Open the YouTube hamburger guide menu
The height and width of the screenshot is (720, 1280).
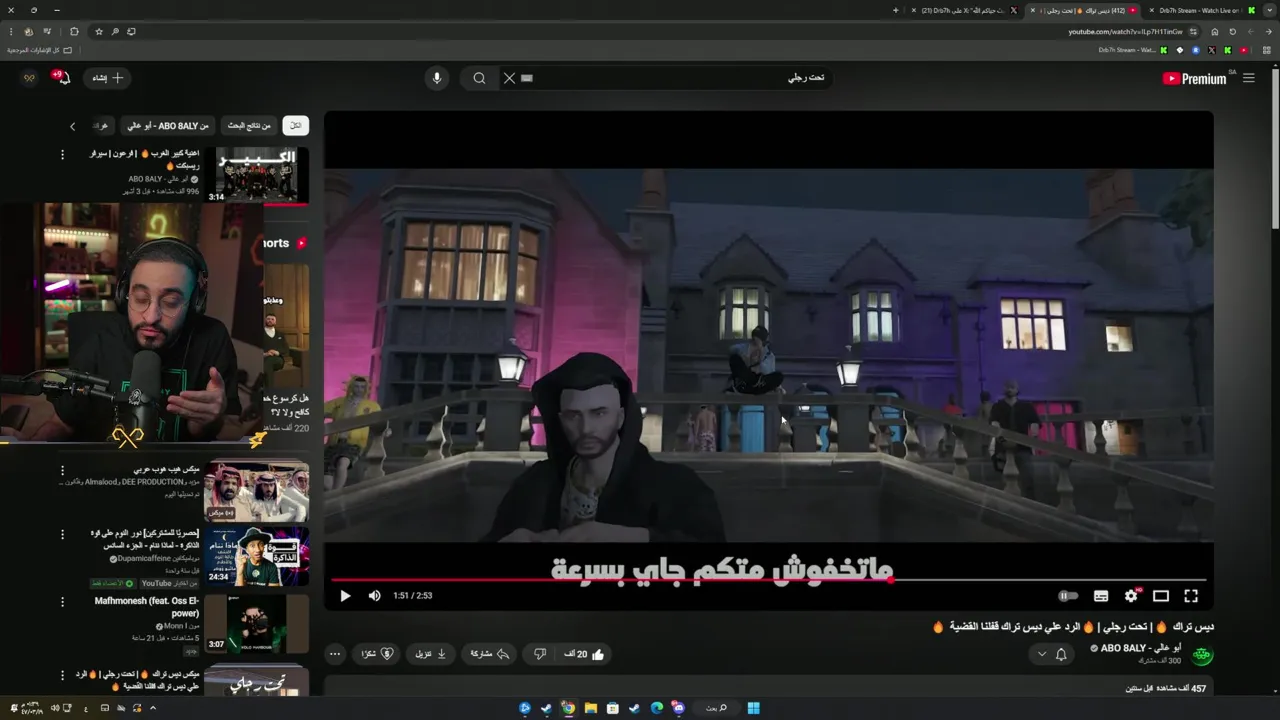tap(1248, 78)
